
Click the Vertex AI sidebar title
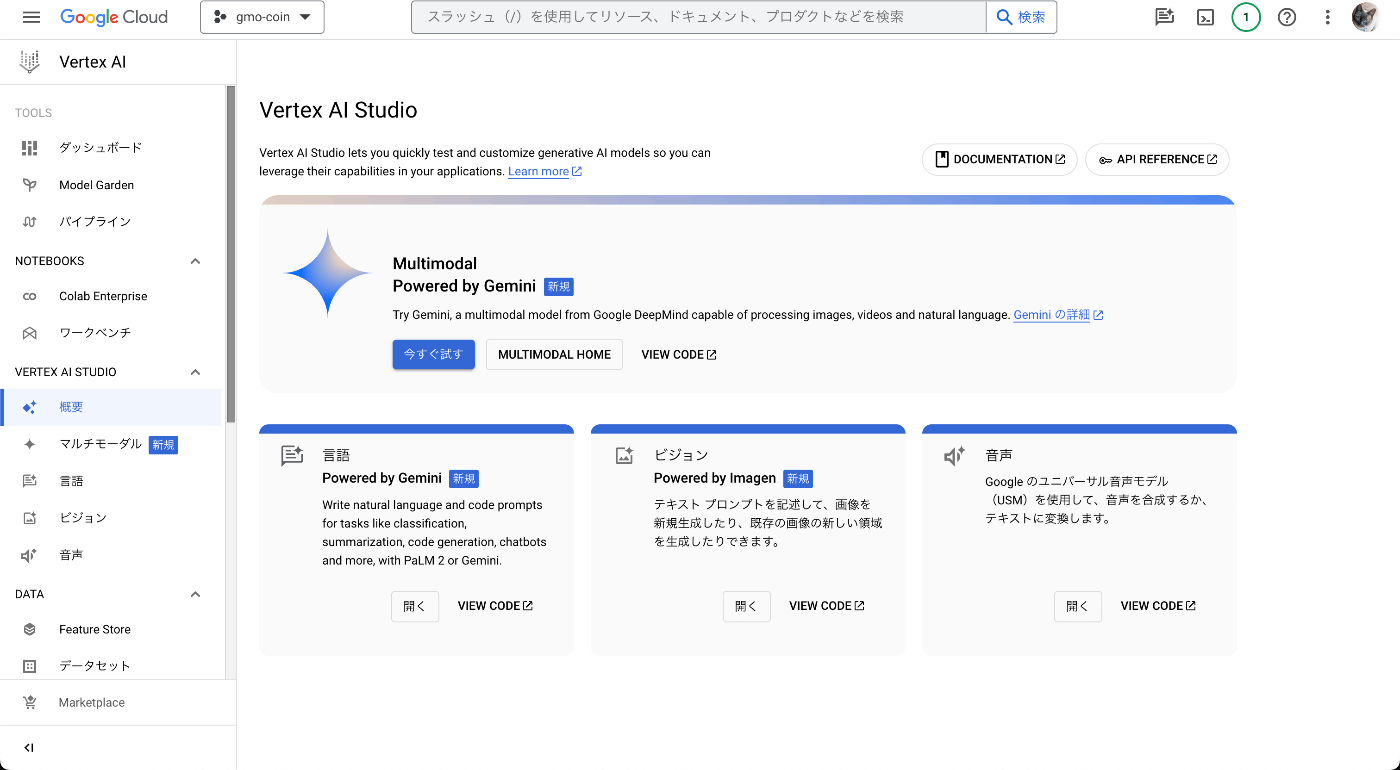click(x=93, y=62)
